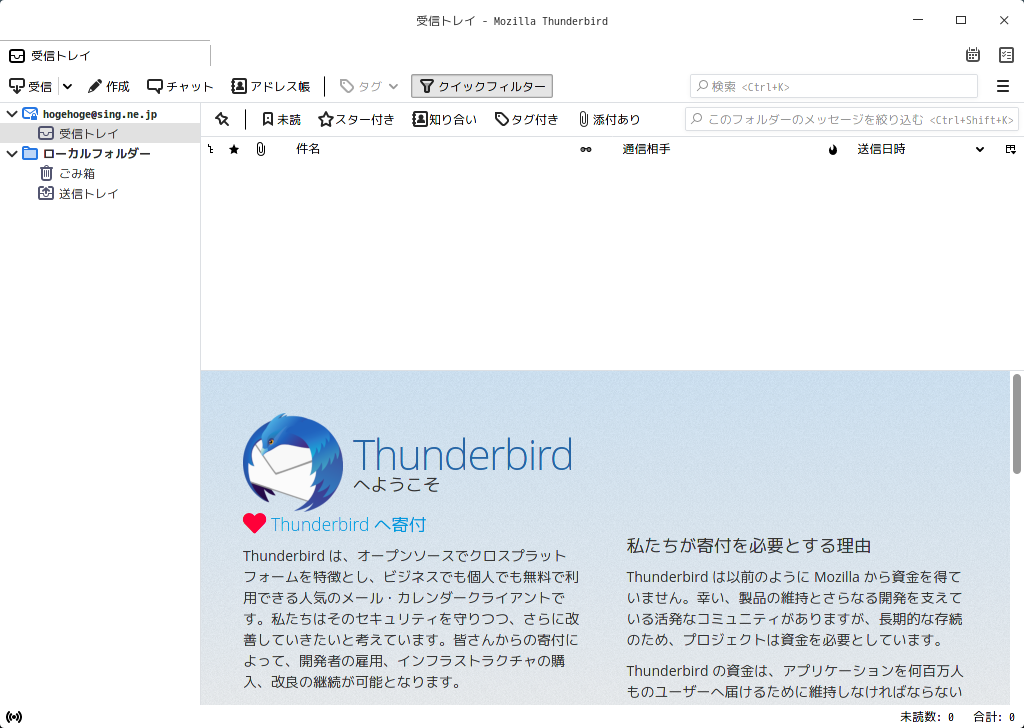This screenshot has width=1024, height=728.
Task: Toggle the pin keep-filters icon
Action: coord(222,119)
